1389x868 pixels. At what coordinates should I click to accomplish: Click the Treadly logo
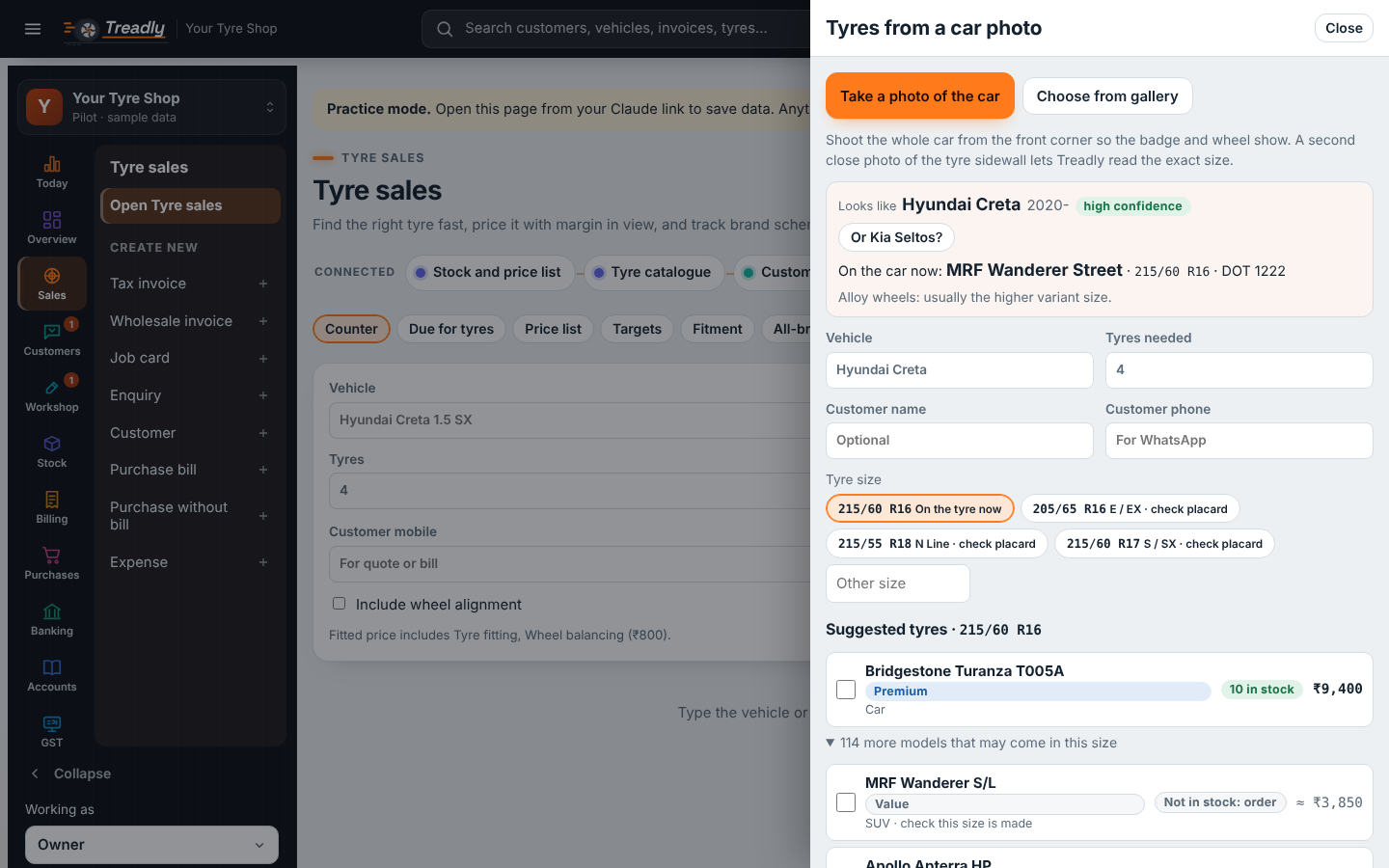pyautogui.click(x=115, y=29)
